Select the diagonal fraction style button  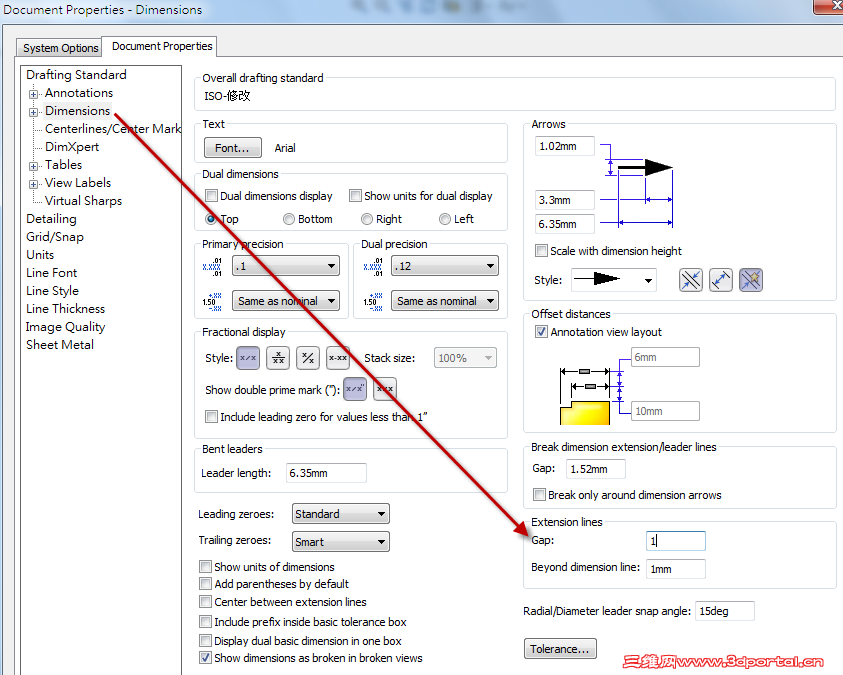coord(308,358)
